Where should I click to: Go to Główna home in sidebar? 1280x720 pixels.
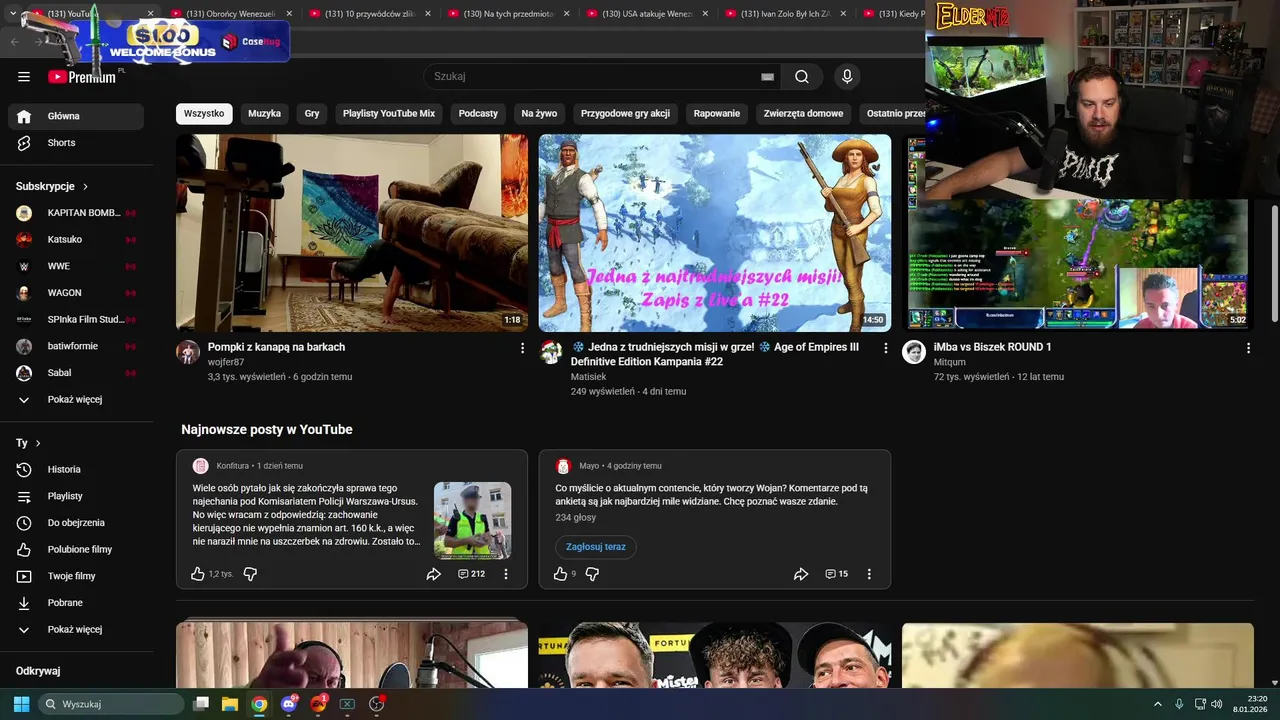tap(76, 116)
